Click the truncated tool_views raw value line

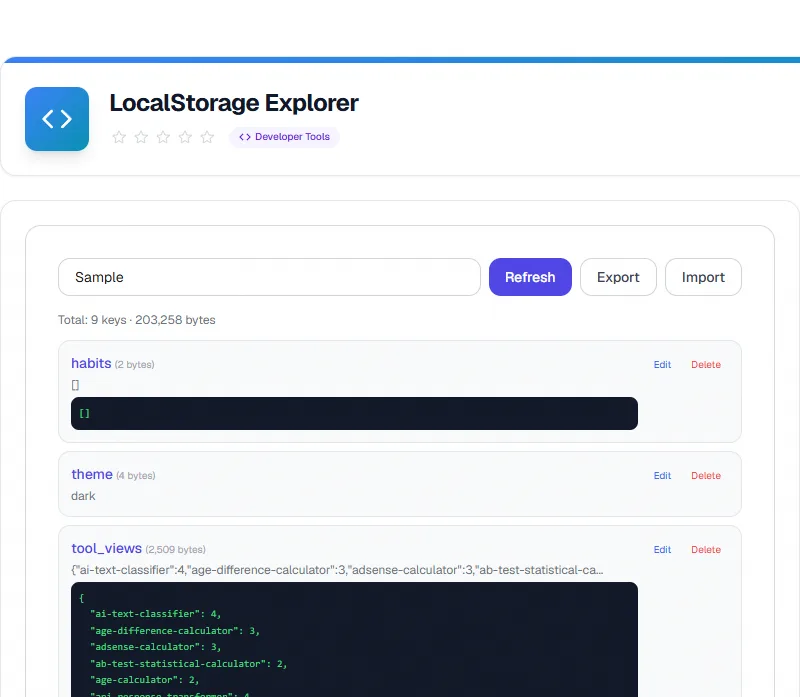pyautogui.click(x=337, y=570)
